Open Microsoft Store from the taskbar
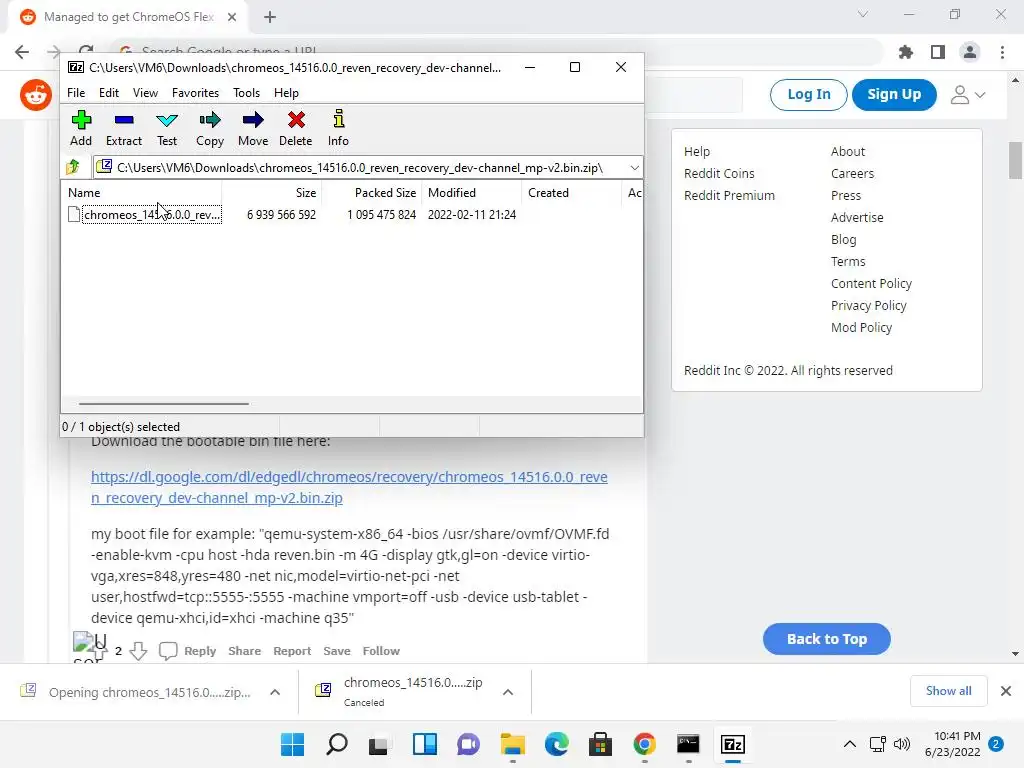Image resolution: width=1024 pixels, height=768 pixels. [x=600, y=744]
